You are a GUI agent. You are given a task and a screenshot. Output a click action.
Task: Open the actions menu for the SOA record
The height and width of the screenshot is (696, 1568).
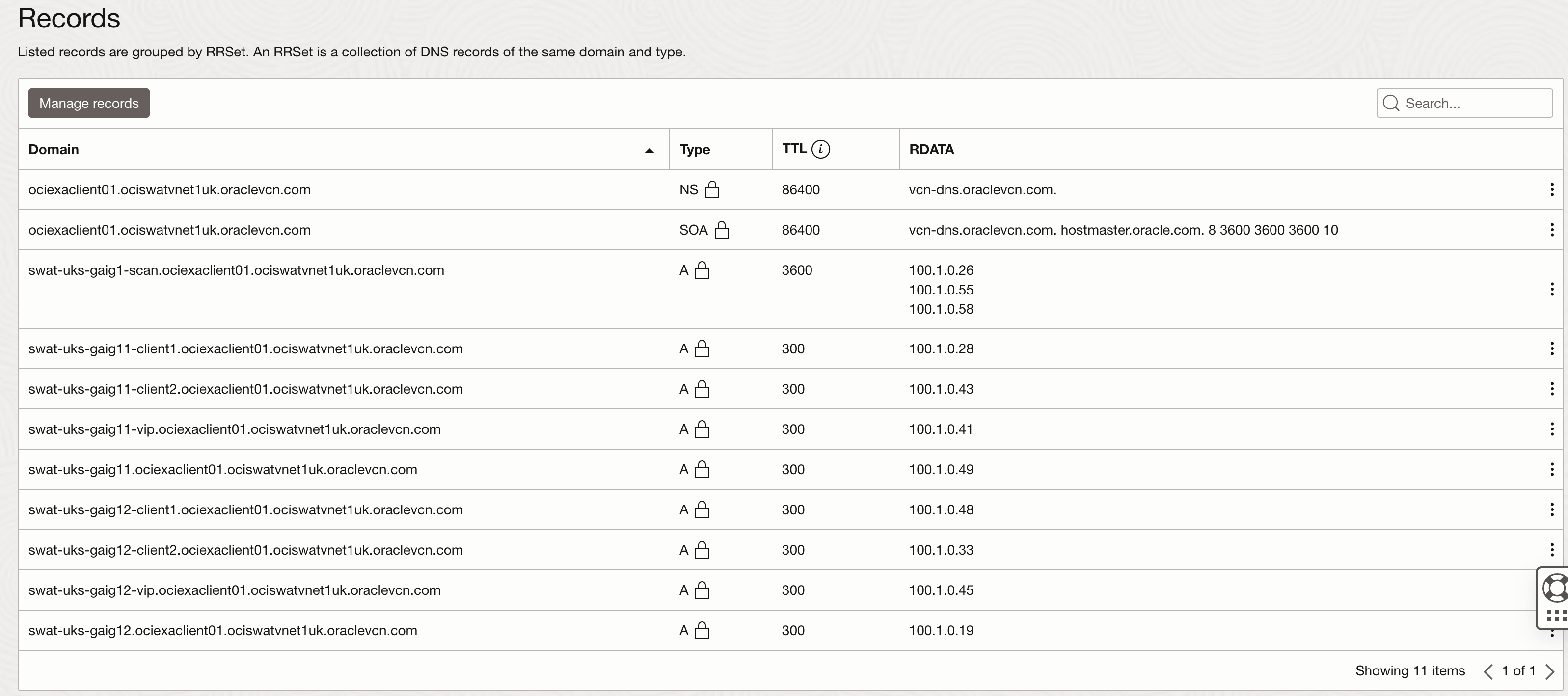tap(1552, 230)
